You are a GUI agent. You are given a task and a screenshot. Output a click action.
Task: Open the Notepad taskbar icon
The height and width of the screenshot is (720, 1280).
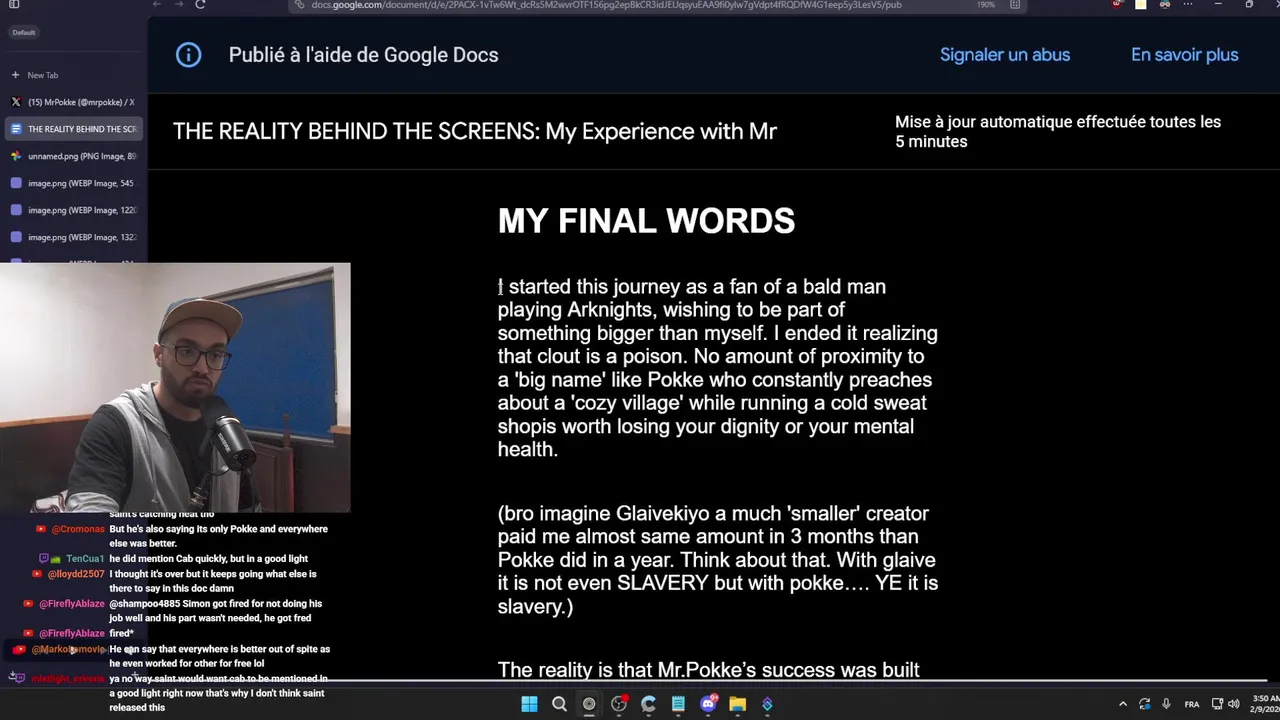[678, 704]
